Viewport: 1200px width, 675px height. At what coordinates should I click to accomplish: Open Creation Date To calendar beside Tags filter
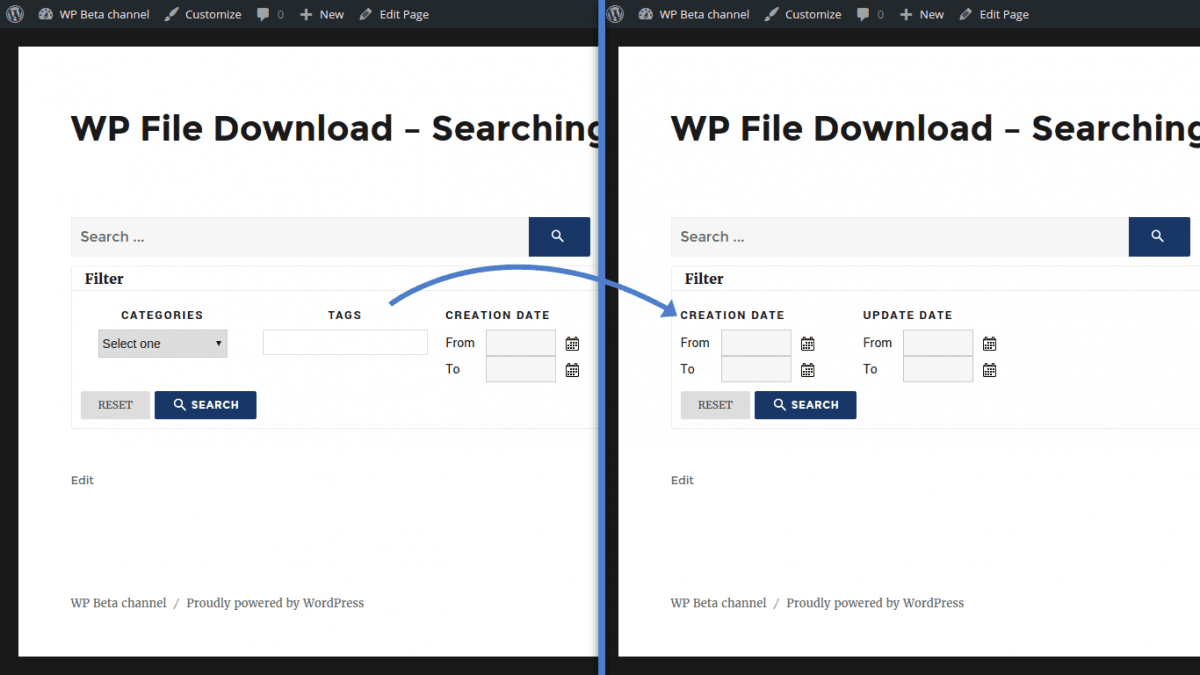click(x=572, y=370)
